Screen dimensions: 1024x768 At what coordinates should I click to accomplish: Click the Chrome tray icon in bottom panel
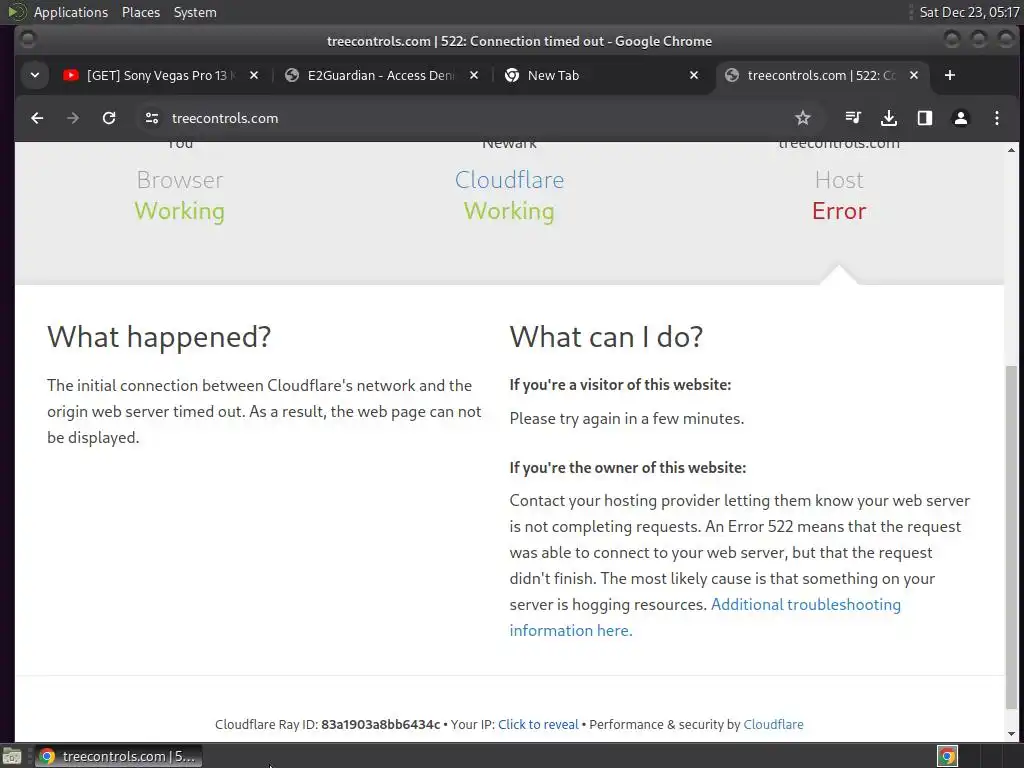[947, 756]
